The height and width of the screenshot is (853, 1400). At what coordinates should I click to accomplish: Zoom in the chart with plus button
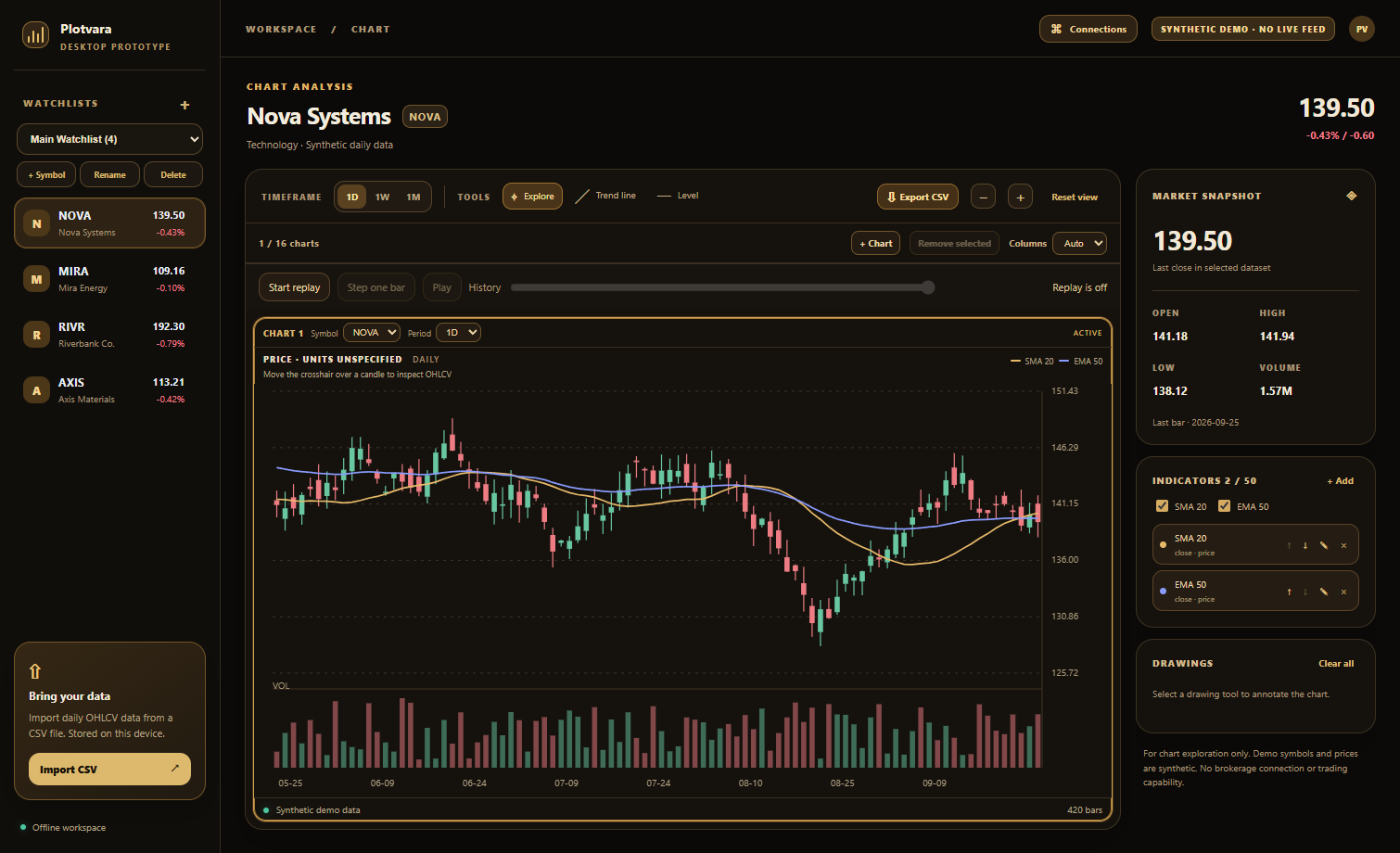point(1020,197)
